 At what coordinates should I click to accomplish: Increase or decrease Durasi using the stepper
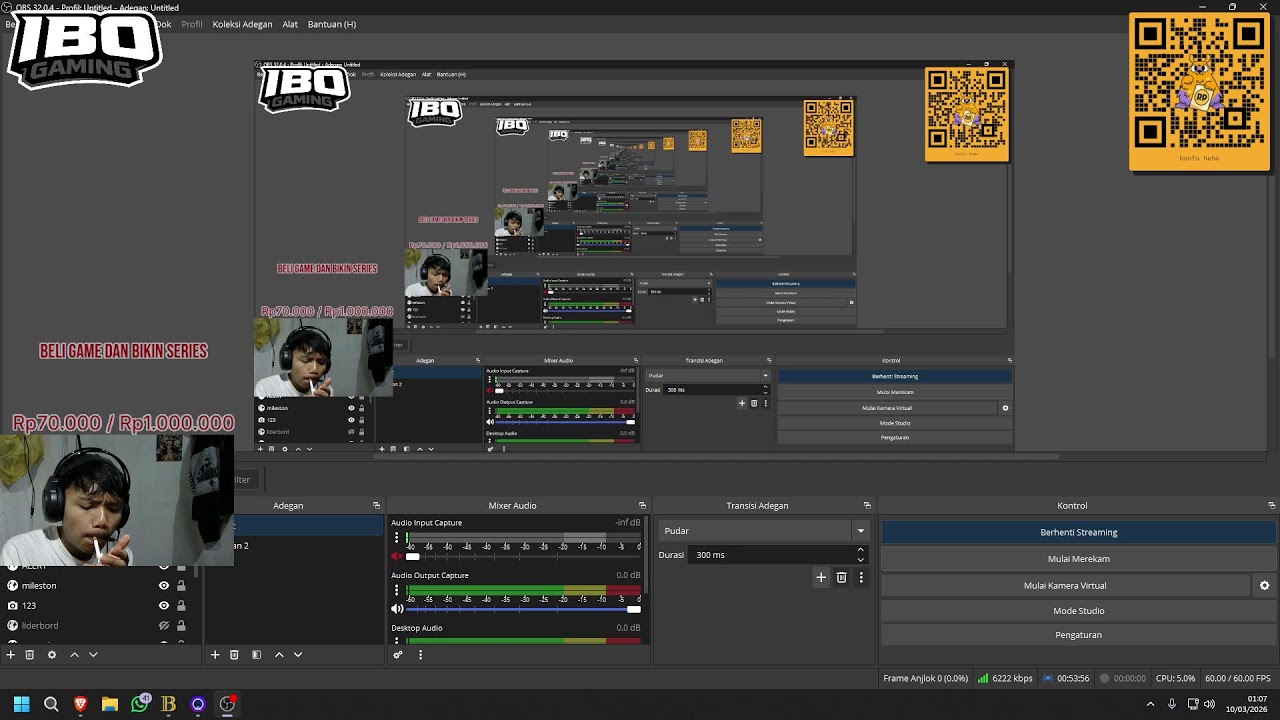pos(860,554)
